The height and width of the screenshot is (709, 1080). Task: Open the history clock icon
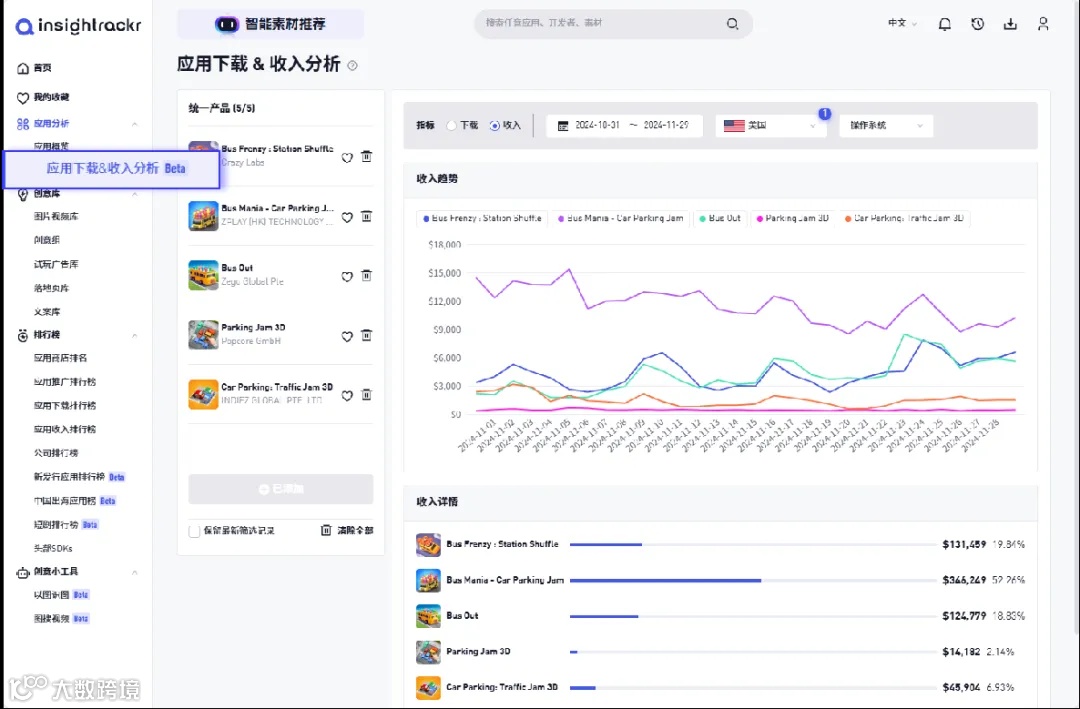tap(977, 24)
